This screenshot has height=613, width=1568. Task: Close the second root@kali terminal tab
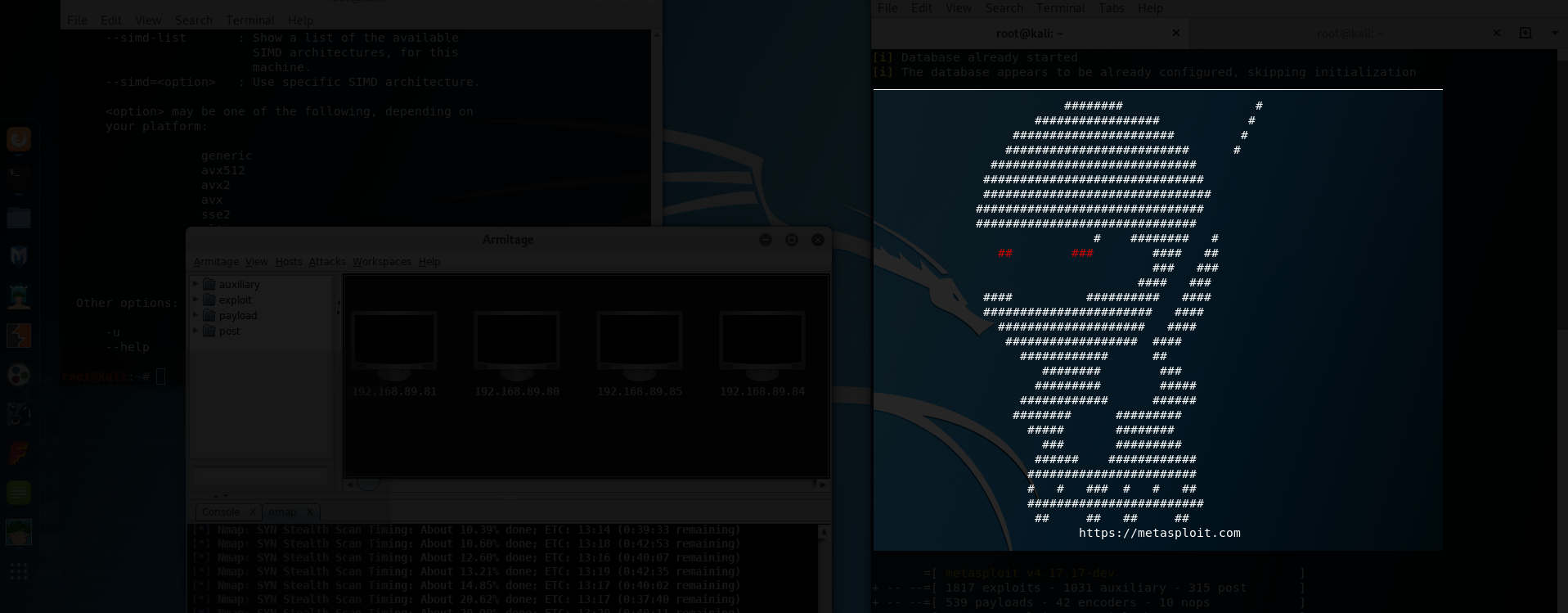[x=1497, y=33]
